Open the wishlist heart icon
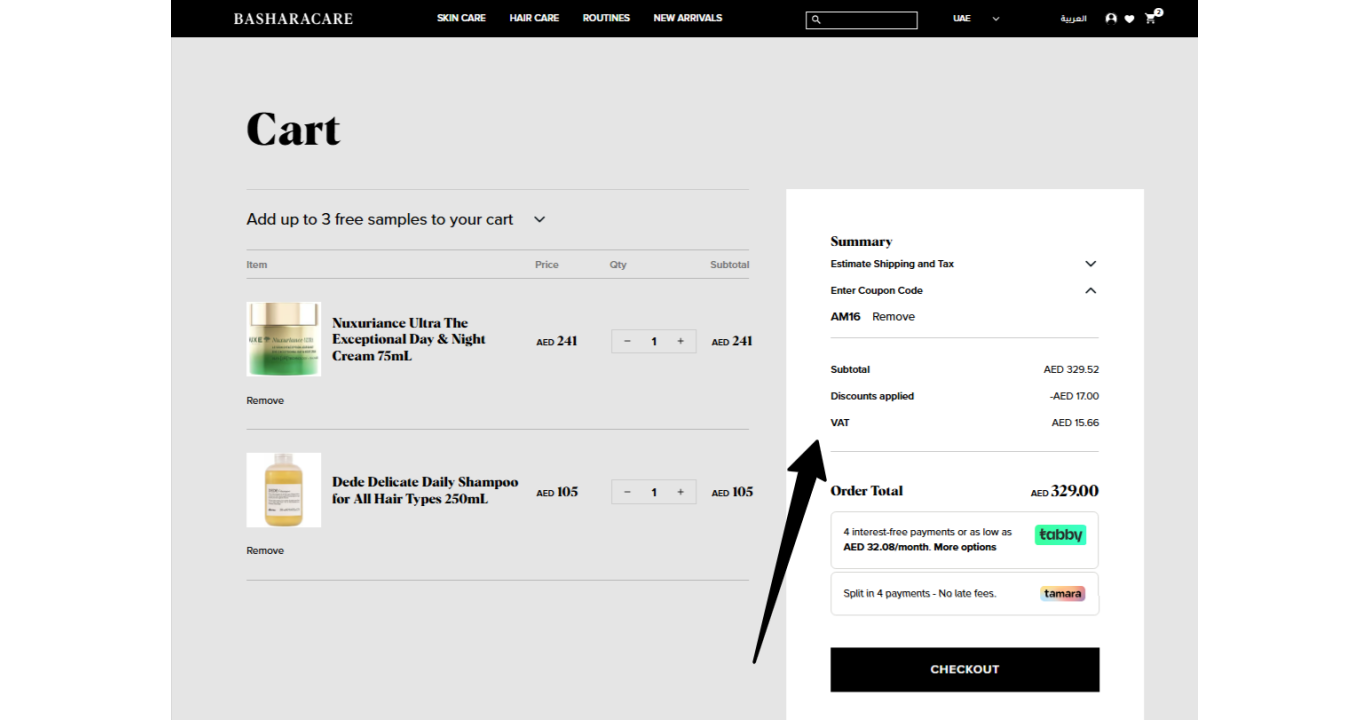Image resolution: width=1368 pixels, height=720 pixels. 1129,19
